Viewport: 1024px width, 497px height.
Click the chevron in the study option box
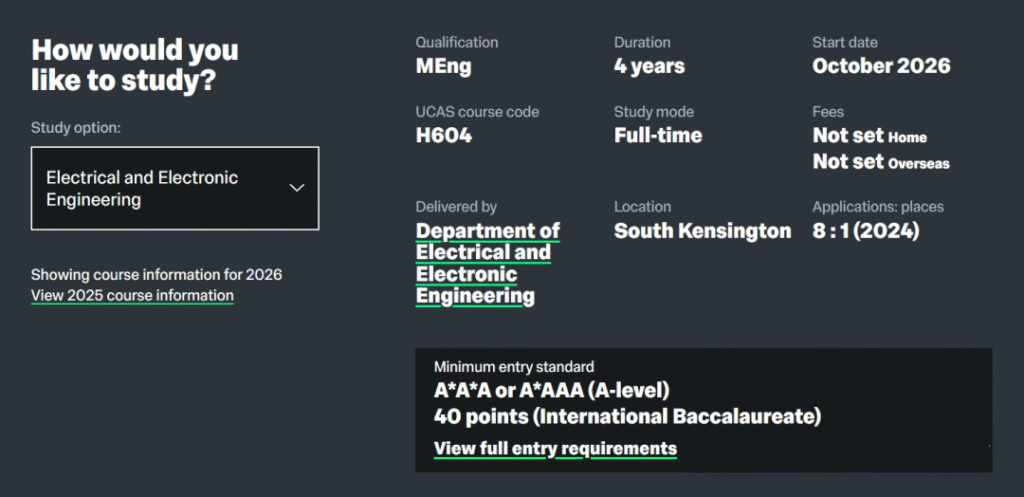297,188
